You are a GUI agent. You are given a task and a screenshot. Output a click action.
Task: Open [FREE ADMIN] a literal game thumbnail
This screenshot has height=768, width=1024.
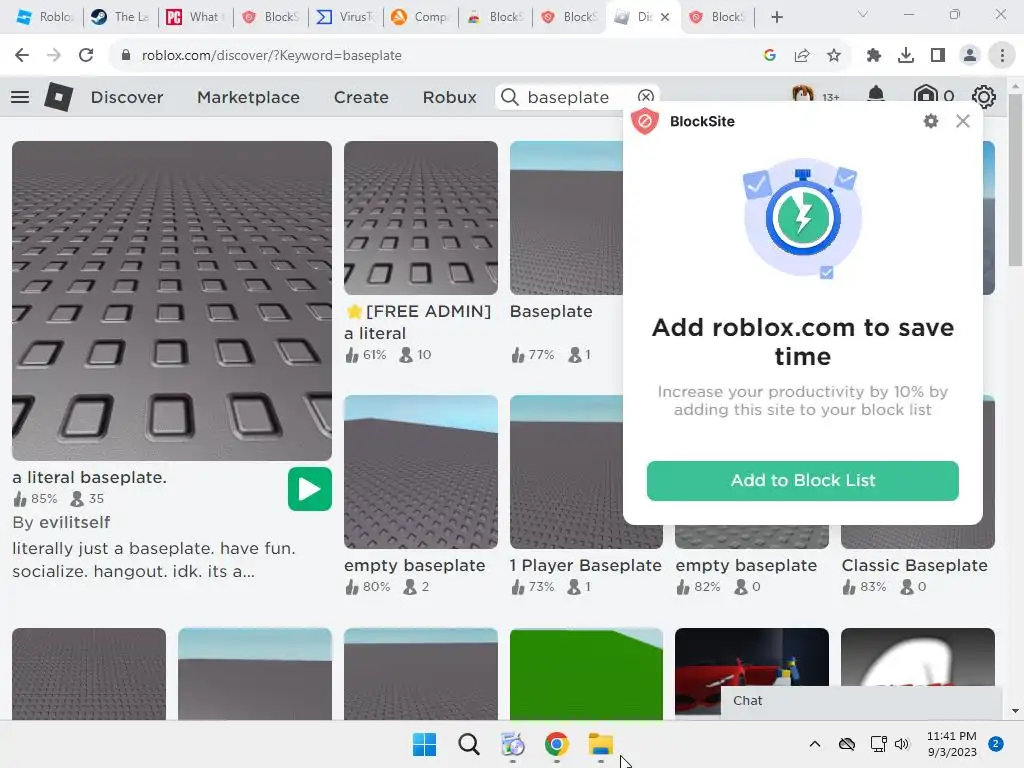[x=421, y=218]
